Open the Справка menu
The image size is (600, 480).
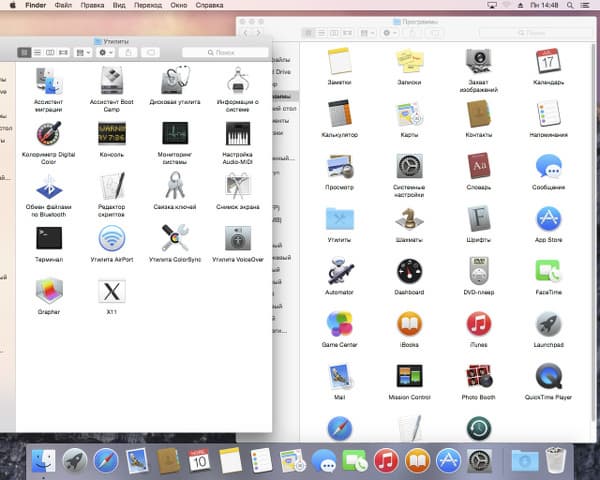click(209, 5)
